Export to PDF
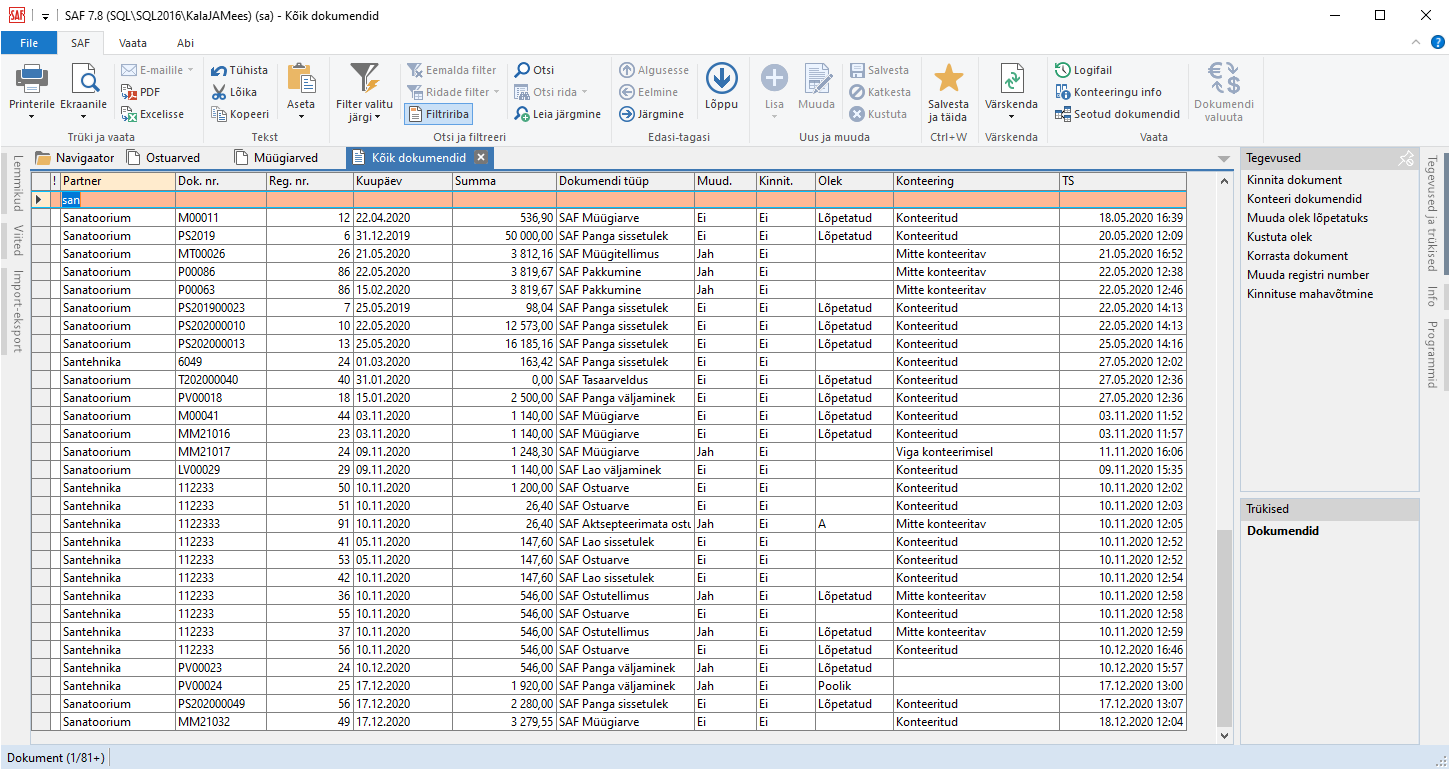This screenshot has width=1450, height=770. tap(141, 92)
